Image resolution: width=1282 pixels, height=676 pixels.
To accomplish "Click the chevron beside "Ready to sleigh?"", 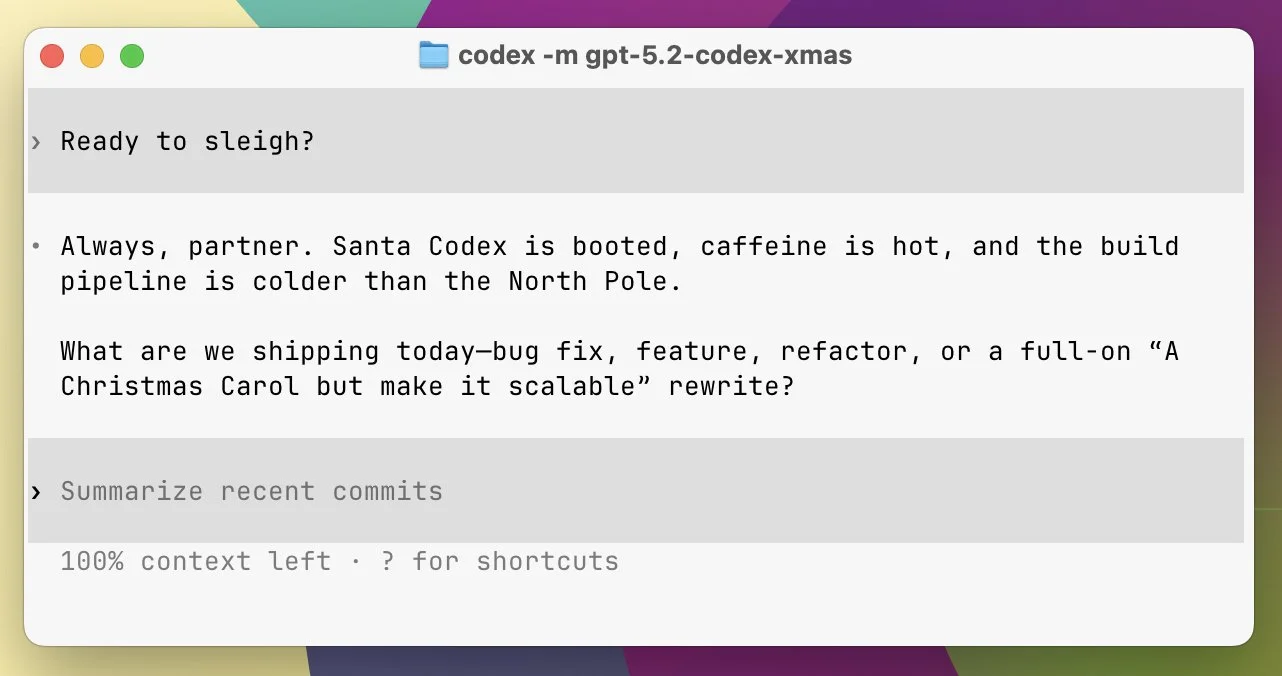I will 36,142.
